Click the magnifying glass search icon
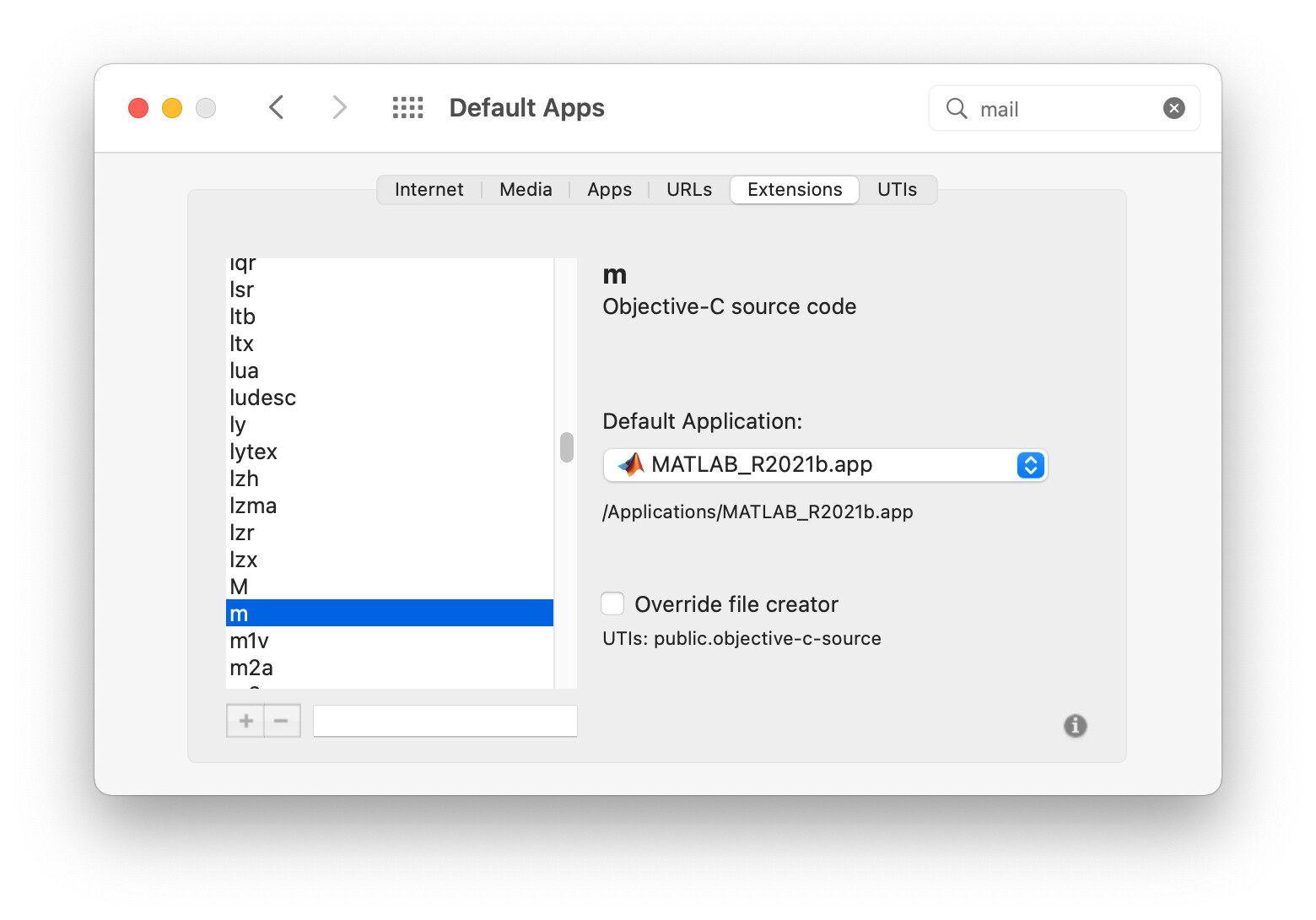The image size is (1316, 920). coord(957,109)
